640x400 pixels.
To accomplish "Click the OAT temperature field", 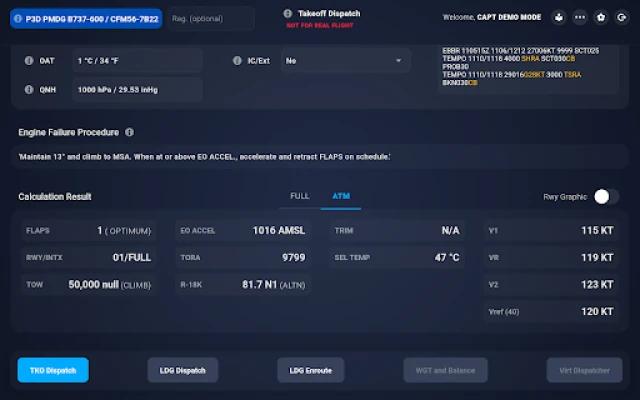I will coord(138,60).
